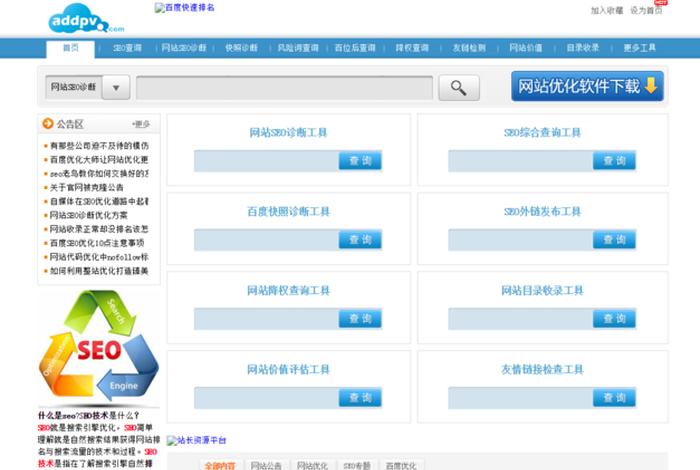Click the SEO外链发布工具 heading link
Screen dimensions: 700x470
click(x=542, y=212)
